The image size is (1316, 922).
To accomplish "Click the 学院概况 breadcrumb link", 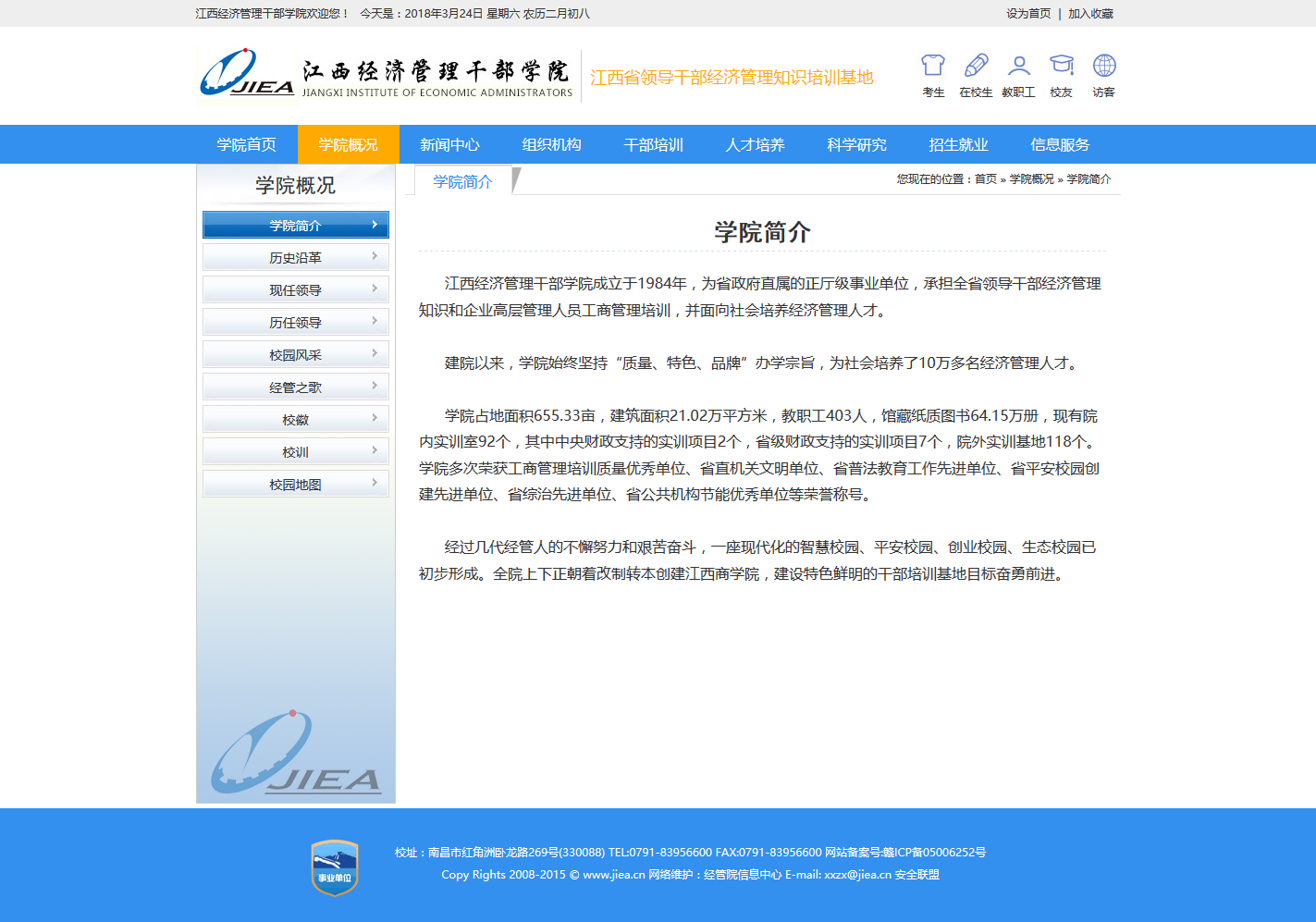I will coord(1032,179).
